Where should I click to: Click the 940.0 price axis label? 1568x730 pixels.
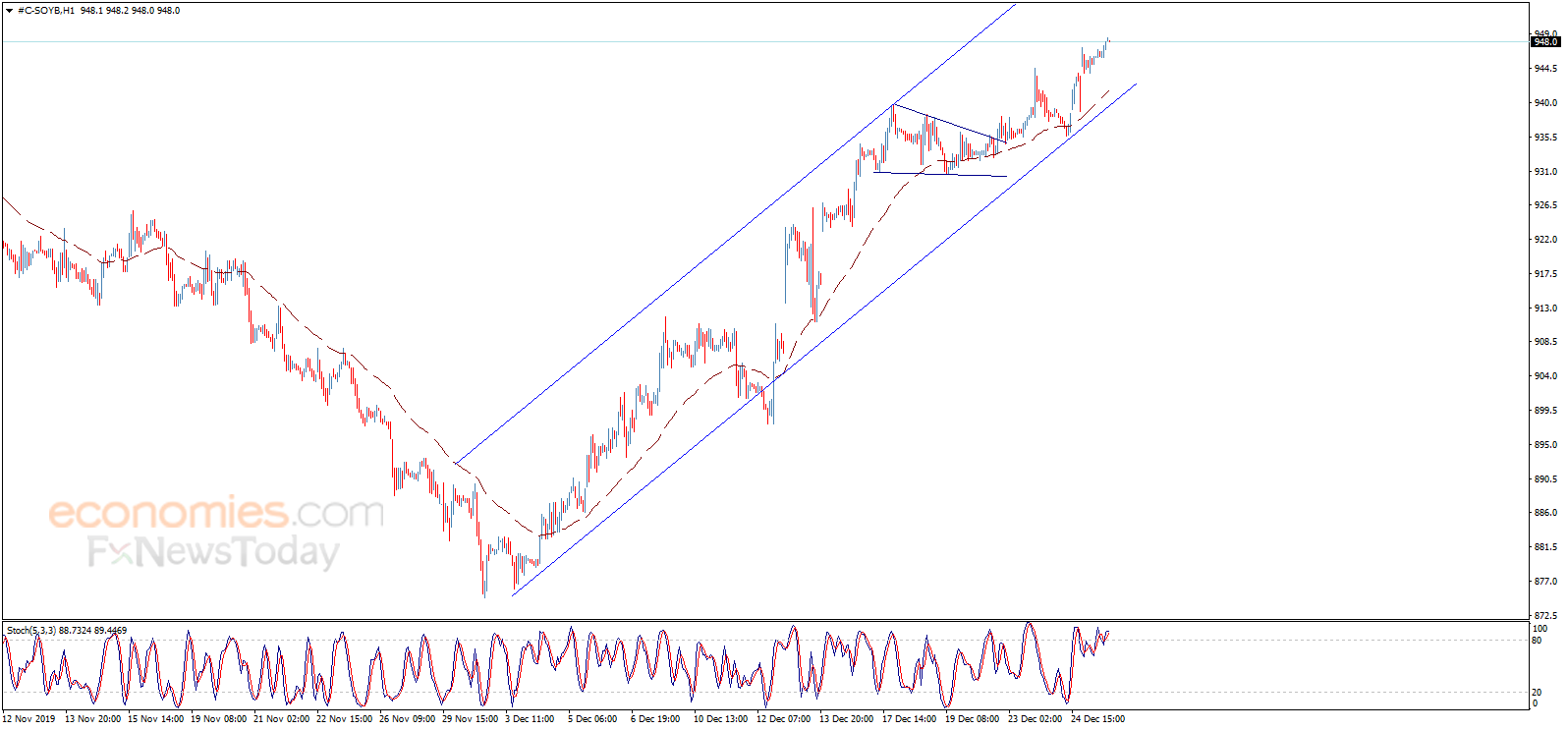pyautogui.click(x=1546, y=103)
